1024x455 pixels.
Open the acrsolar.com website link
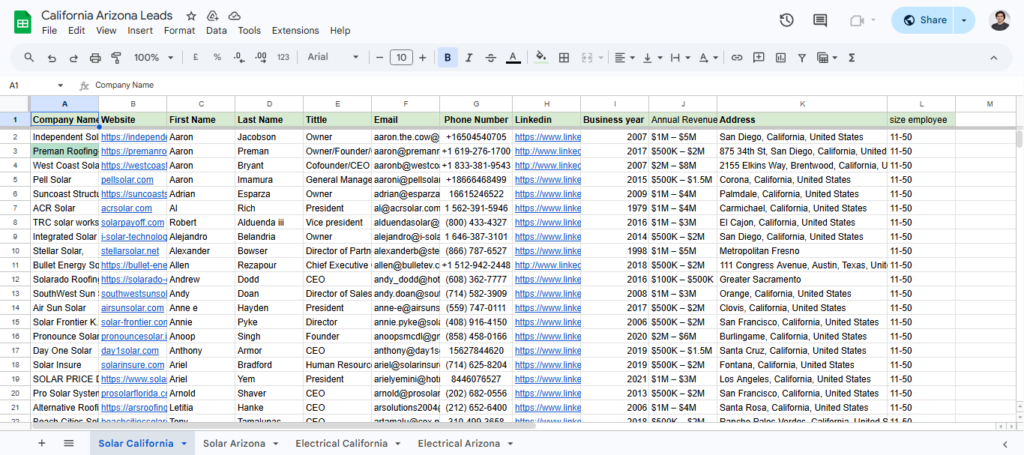127,208
